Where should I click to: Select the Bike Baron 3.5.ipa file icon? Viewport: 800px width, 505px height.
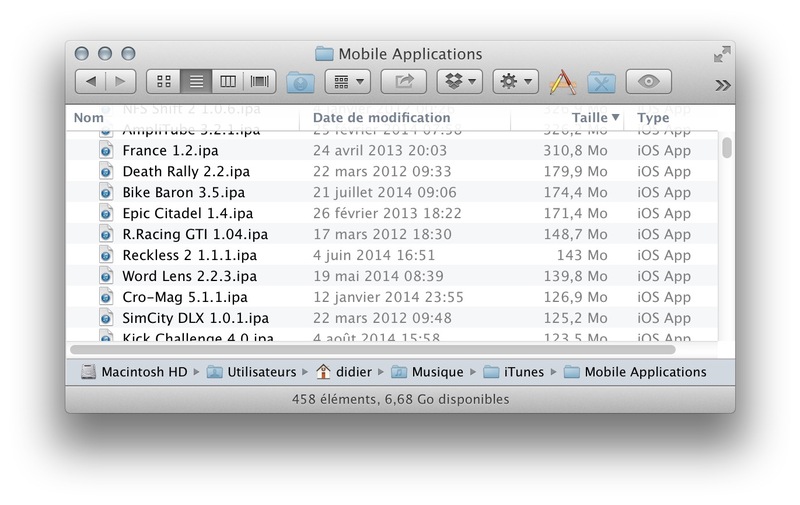pyautogui.click(x=106, y=193)
